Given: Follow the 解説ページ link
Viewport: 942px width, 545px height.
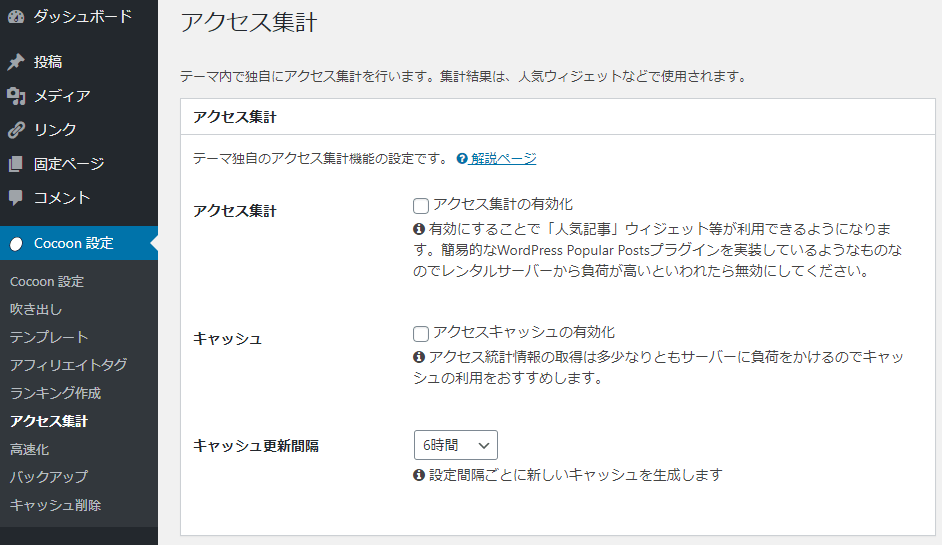Looking at the screenshot, I should pos(503,159).
